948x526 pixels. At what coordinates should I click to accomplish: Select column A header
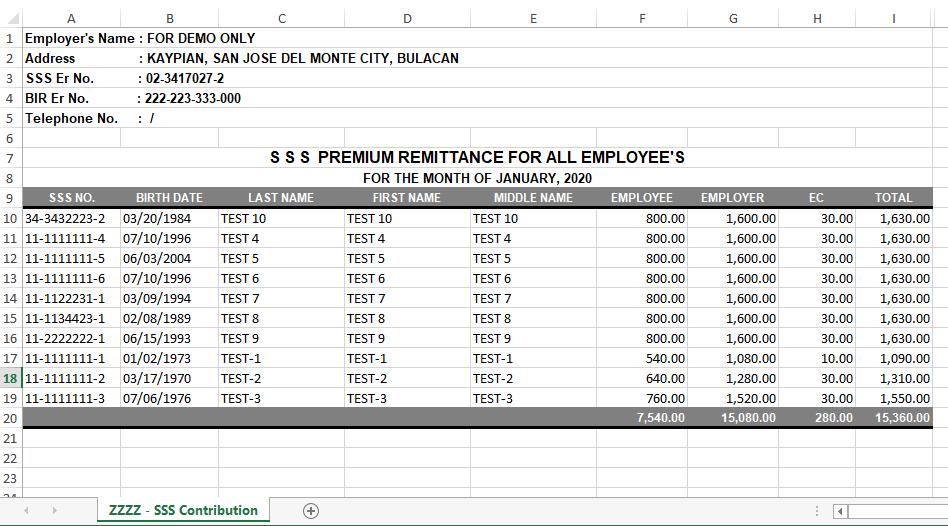71,18
